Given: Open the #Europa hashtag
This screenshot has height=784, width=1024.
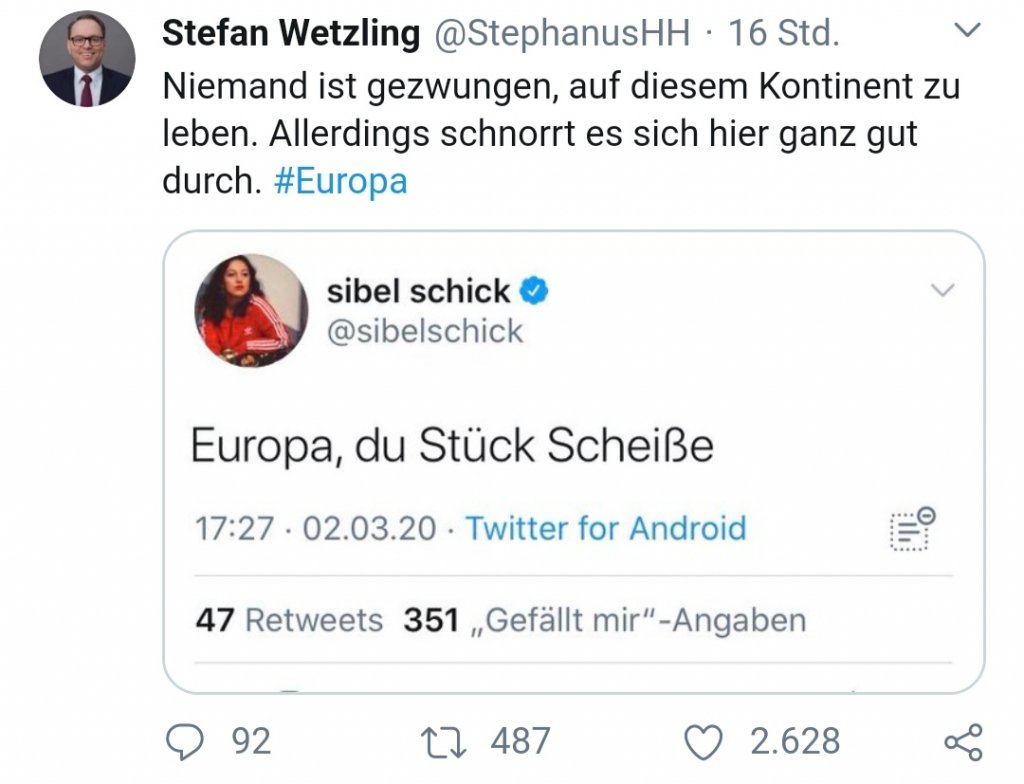Looking at the screenshot, I should click(340, 183).
